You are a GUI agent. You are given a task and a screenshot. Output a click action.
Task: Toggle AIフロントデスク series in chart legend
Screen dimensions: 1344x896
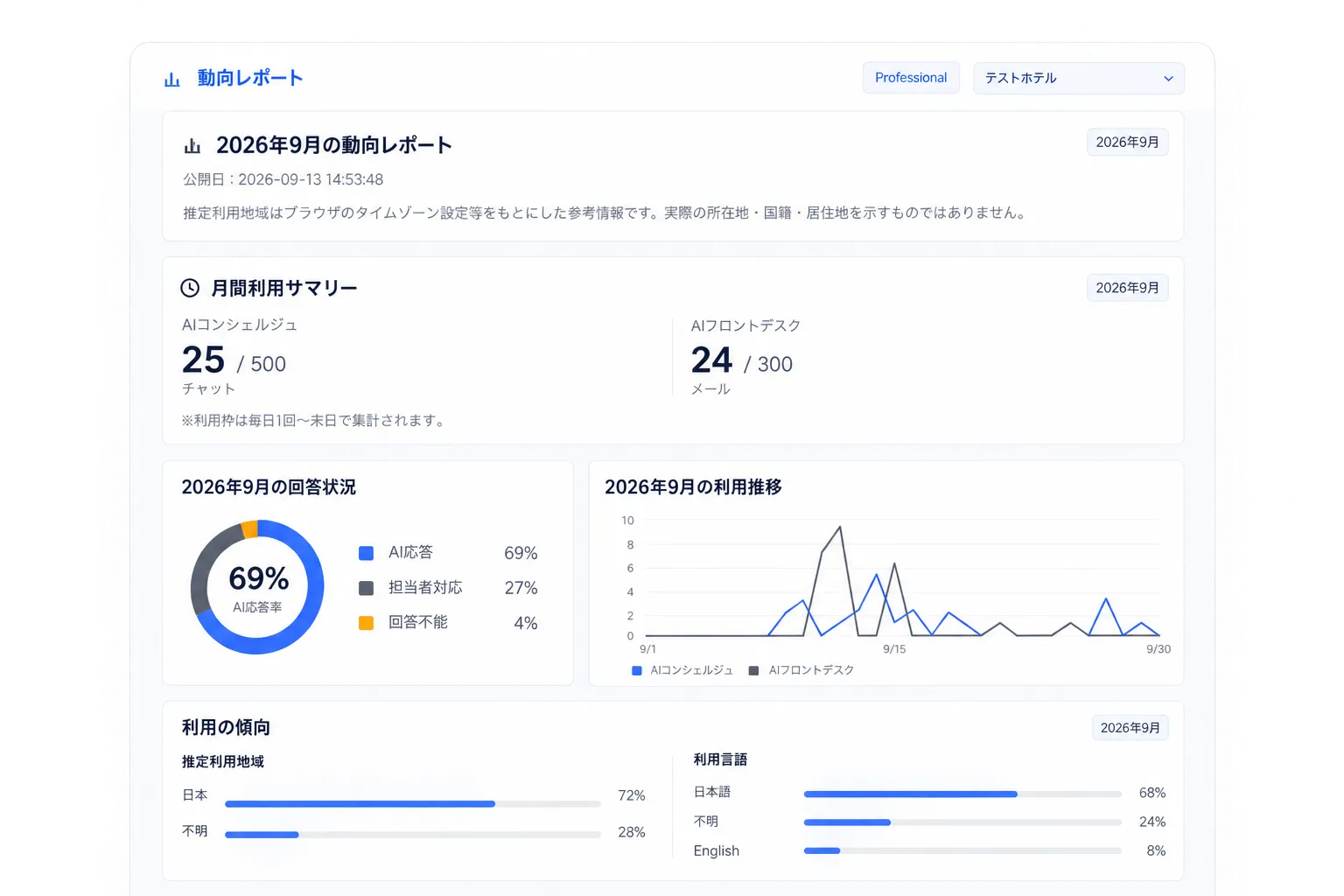point(801,670)
